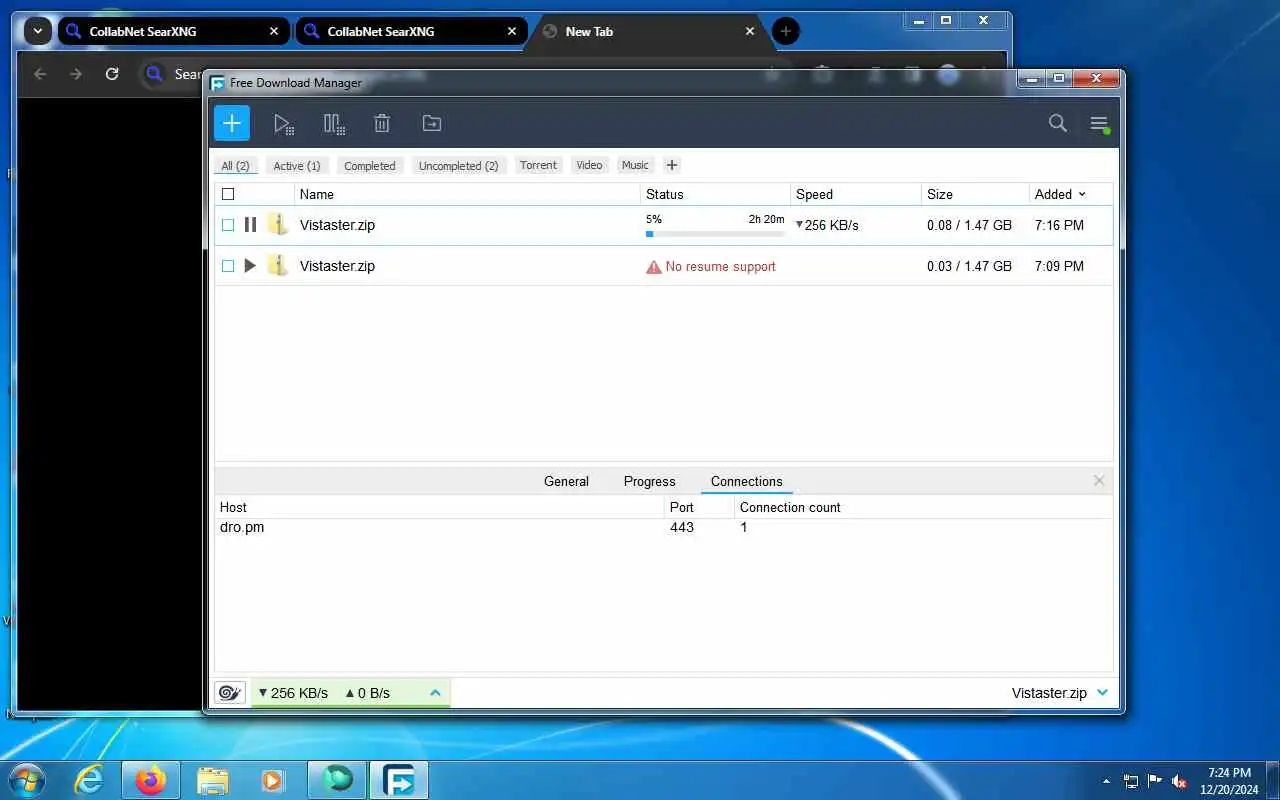Open the clock showing 7:24 PM
Screen dimensions: 1280x800
pyautogui.click(x=1229, y=781)
